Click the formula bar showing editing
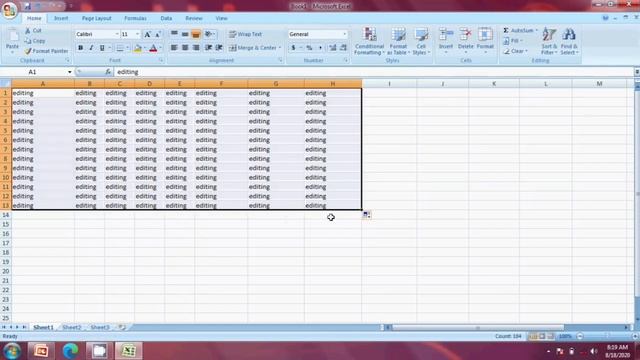The height and width of the screenshot is (360, 640). pyautogui.click(x=373, y=72)
